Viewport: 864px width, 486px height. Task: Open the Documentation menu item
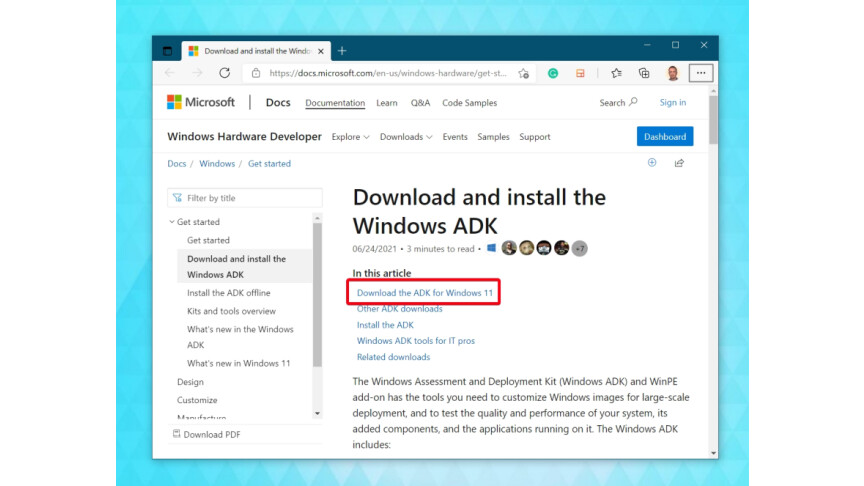335,102
